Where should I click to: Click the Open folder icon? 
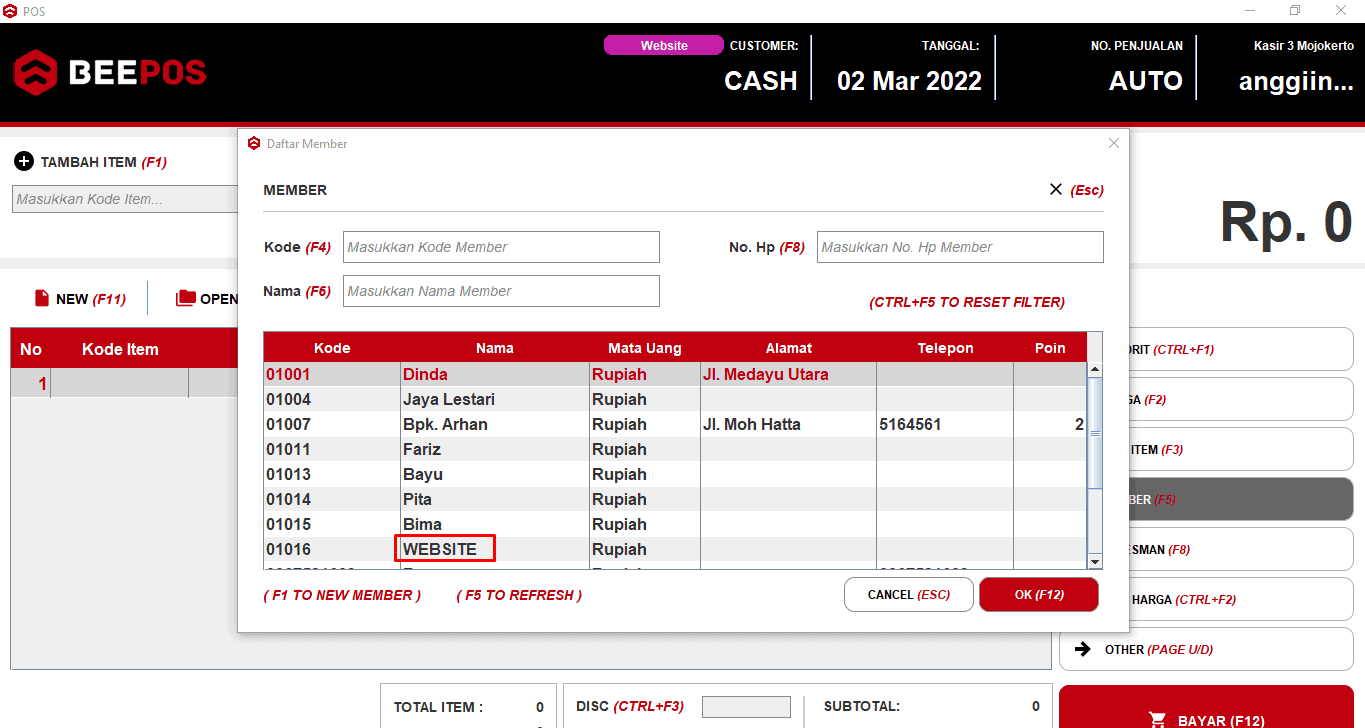[186, 298]
